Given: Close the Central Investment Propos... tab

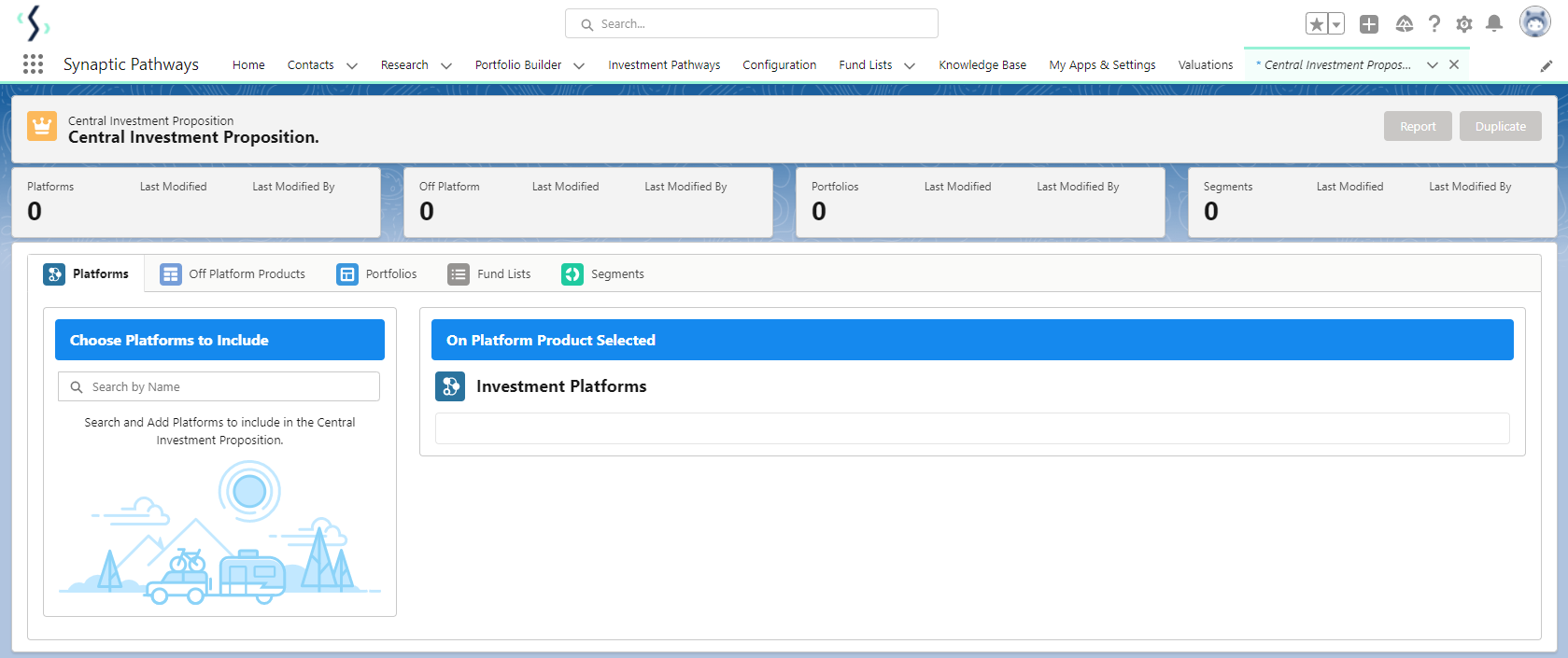Looking at the screenshot, I should (x=1454, y=64).
